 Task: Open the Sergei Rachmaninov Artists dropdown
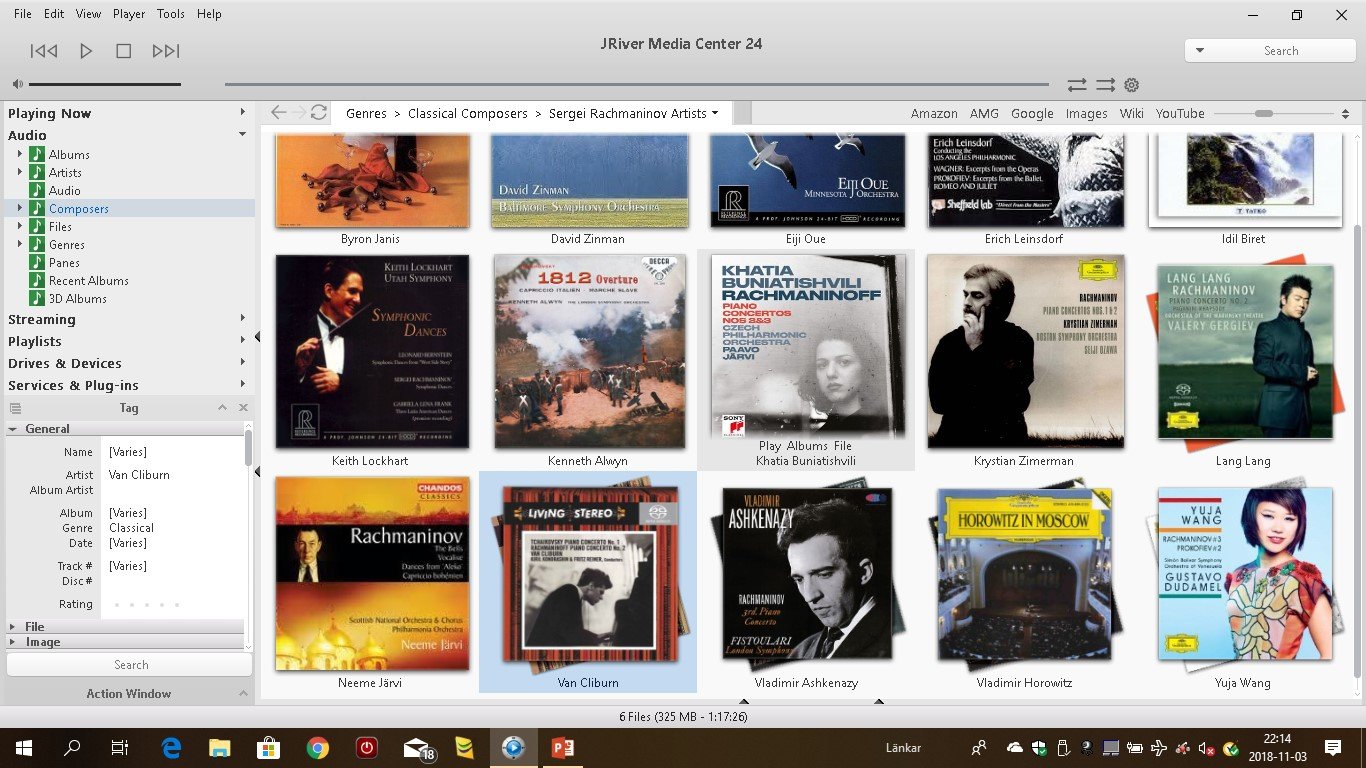point(715,114)
